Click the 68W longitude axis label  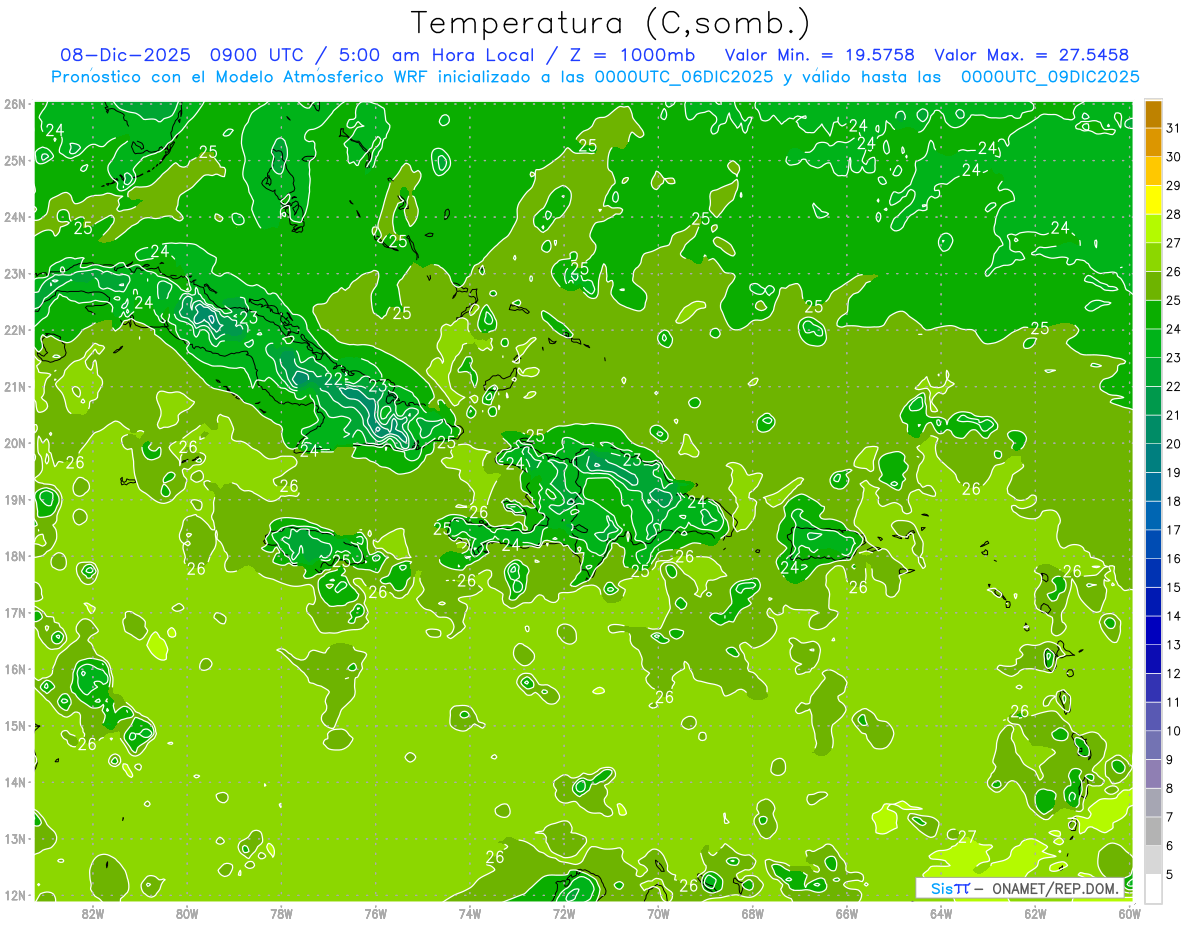pyautogui.click(x=753, y=913)
